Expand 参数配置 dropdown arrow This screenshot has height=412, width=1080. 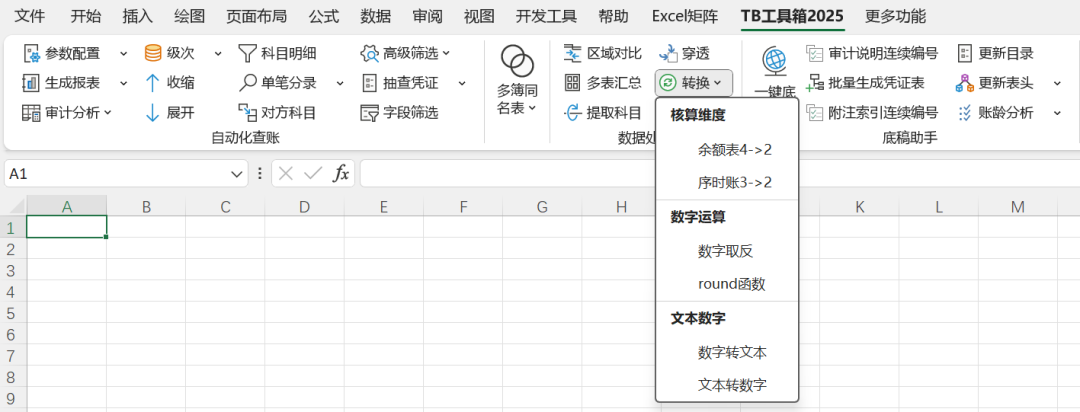[124, 53]
